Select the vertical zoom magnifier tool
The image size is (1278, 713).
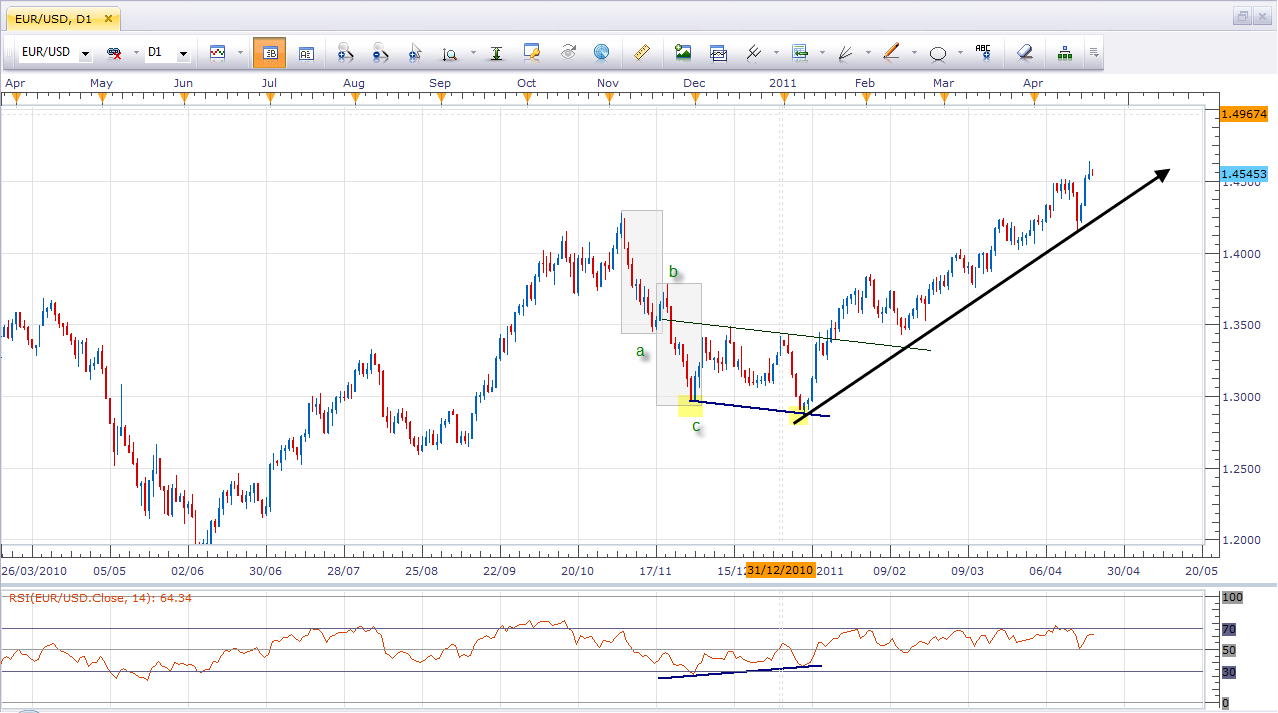pyautogui.click(x=450, y=53)
